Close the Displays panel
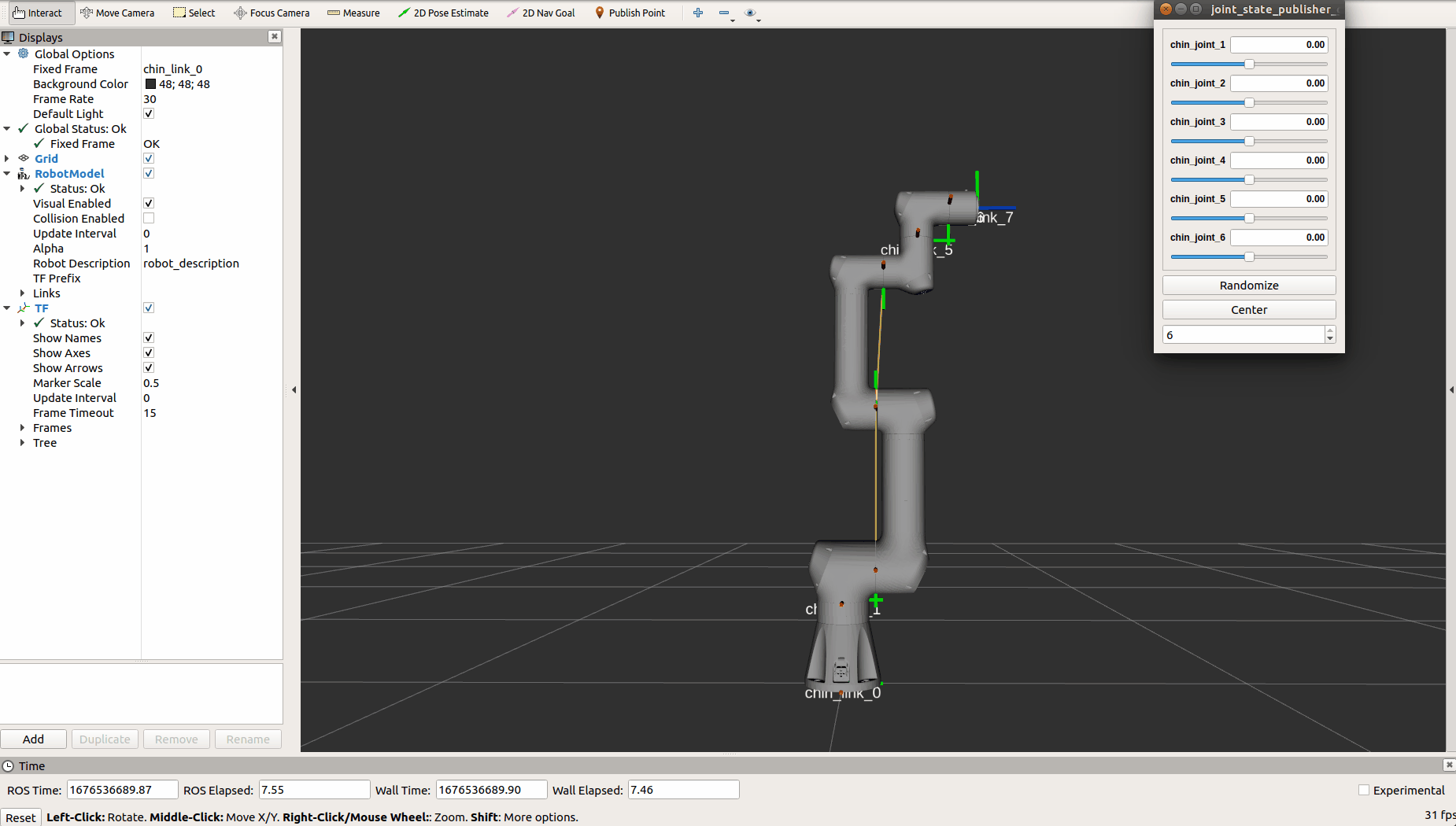This screenshot has width=1456, height=826. (274, 36)
